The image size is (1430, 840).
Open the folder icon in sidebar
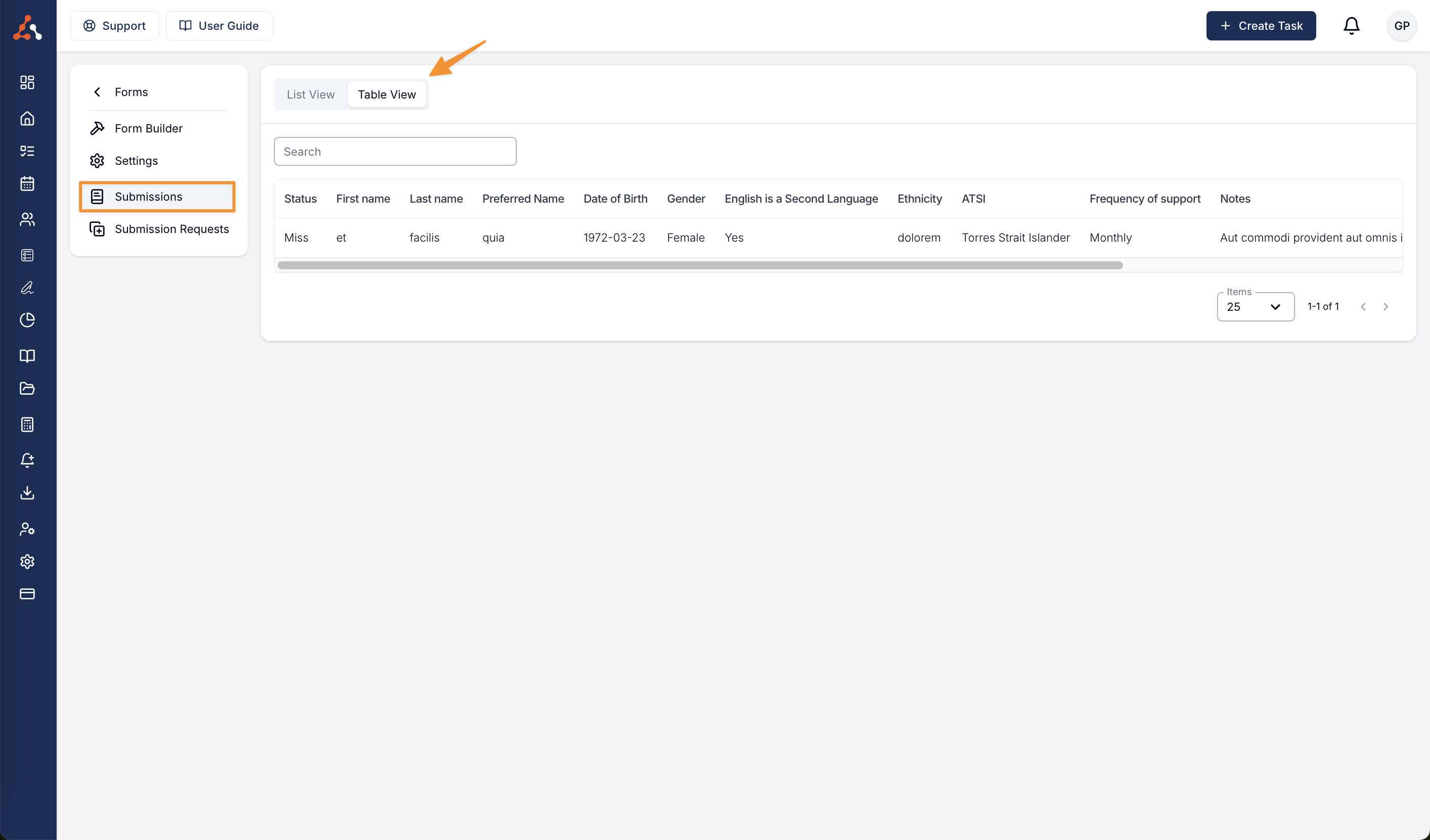point(27,389)
